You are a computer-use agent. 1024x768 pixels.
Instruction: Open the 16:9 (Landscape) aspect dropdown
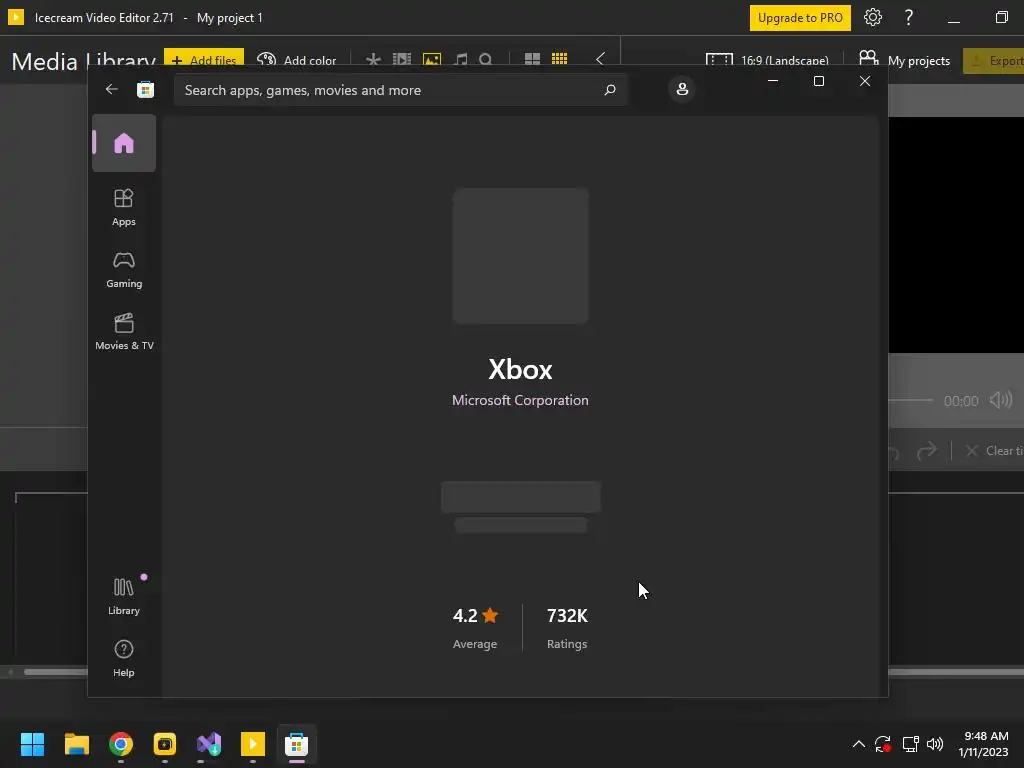click(767, 60)
